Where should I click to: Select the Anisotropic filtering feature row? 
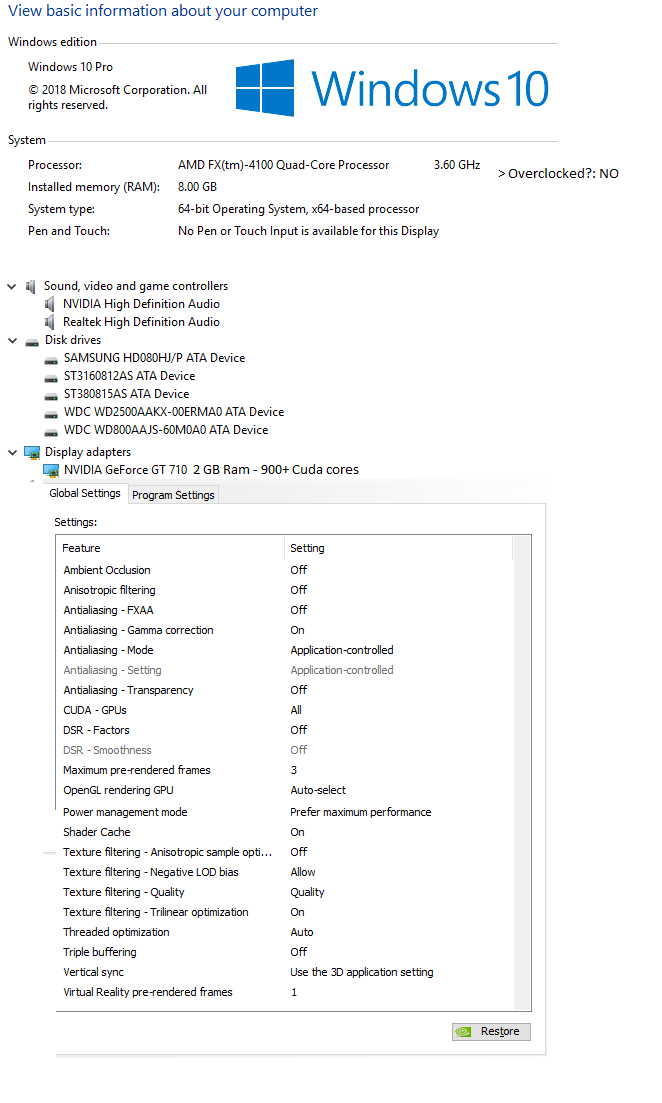point(285,590)
